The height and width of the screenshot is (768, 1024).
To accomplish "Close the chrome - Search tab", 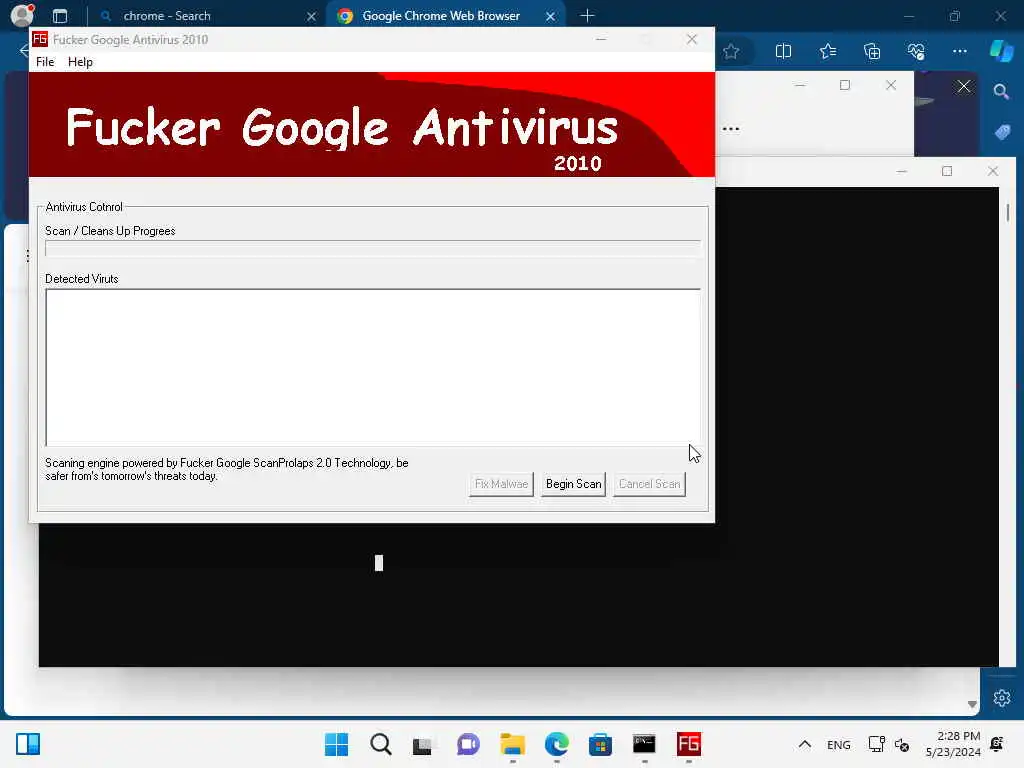I will pos(312,16).
